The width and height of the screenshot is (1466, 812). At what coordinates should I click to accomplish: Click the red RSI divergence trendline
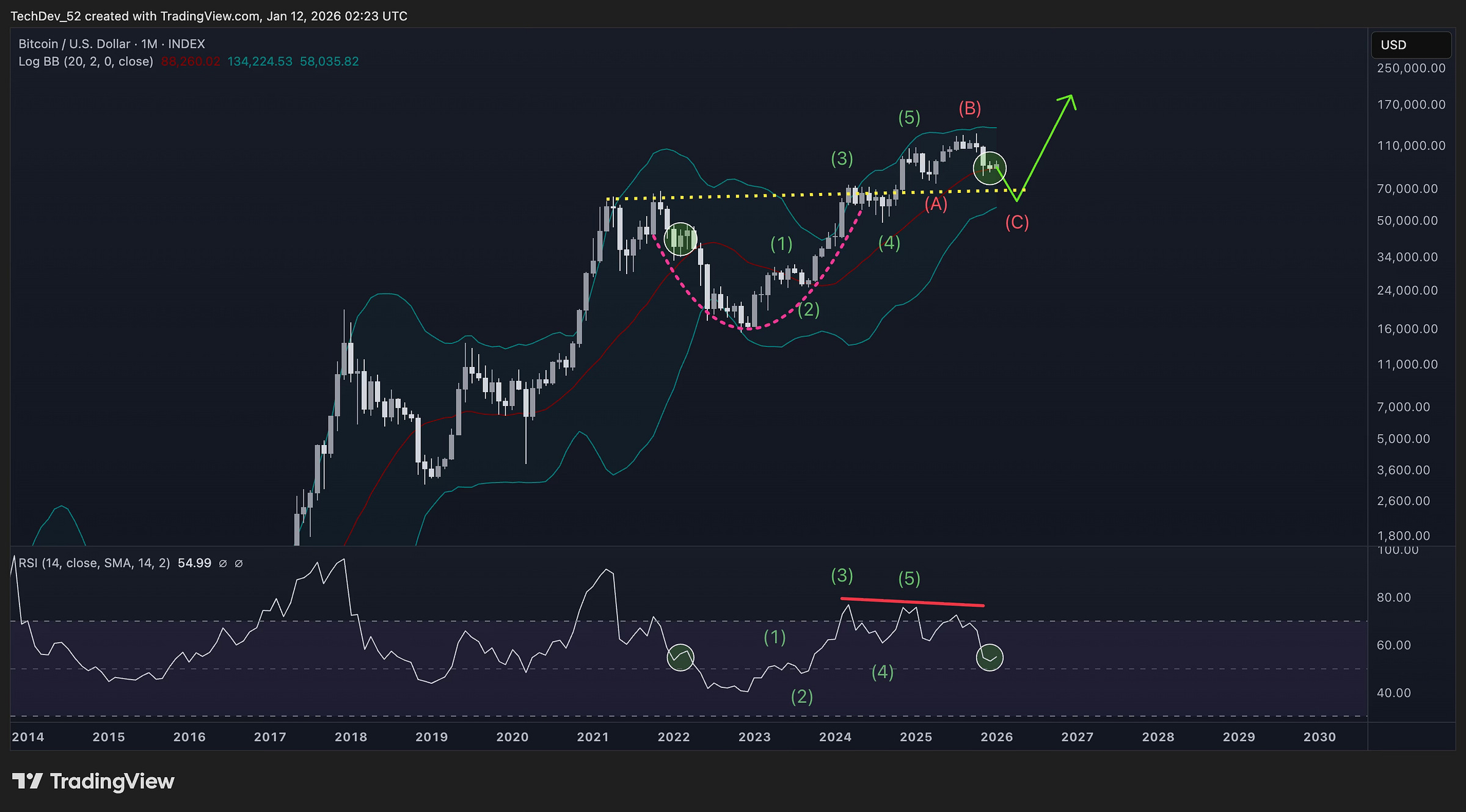912,602
